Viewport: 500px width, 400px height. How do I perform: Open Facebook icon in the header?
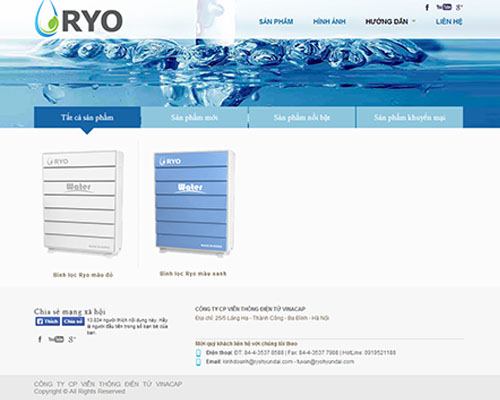tap(427, 7)
